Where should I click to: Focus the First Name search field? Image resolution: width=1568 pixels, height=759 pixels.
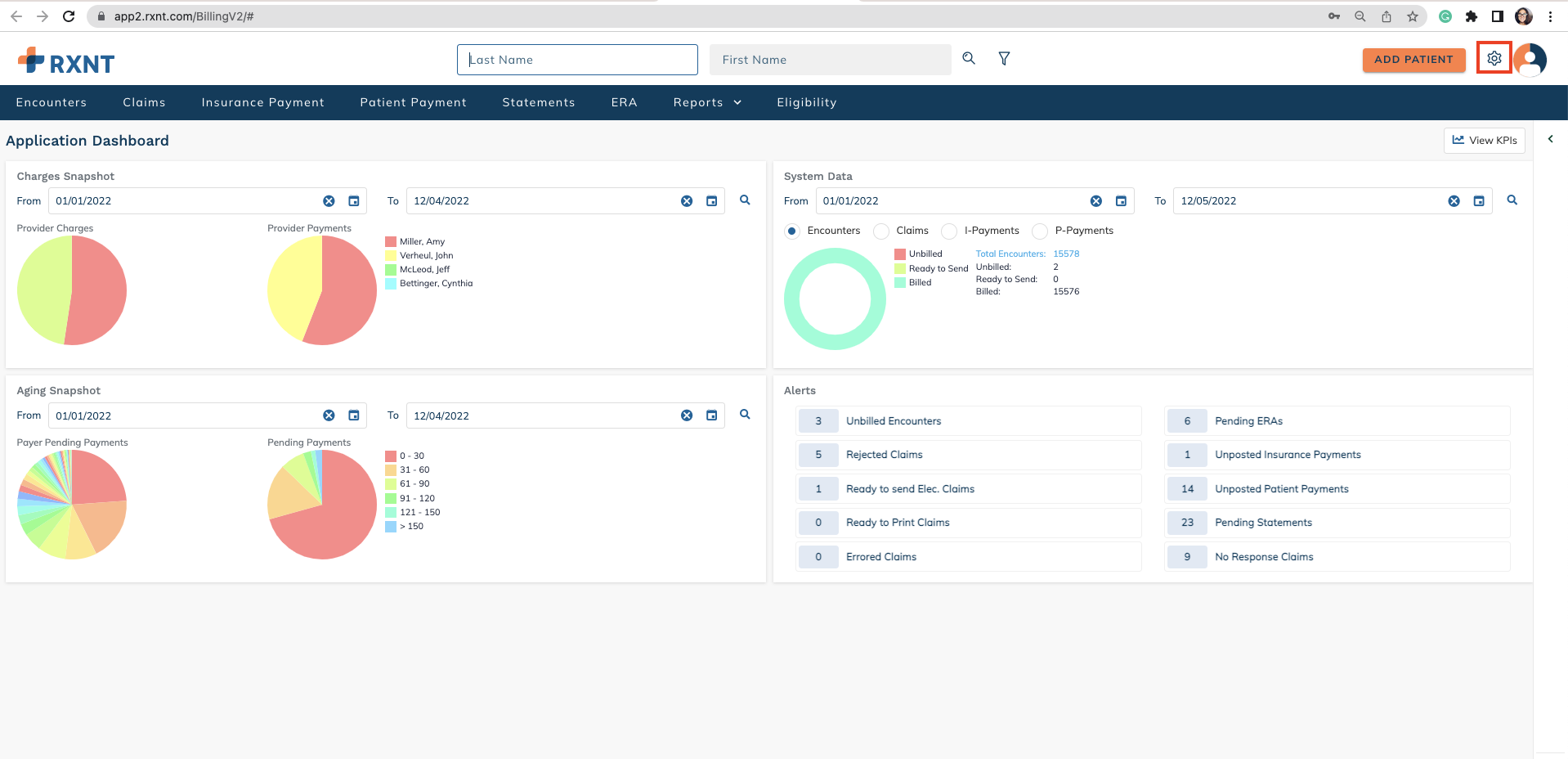(831, 60)
